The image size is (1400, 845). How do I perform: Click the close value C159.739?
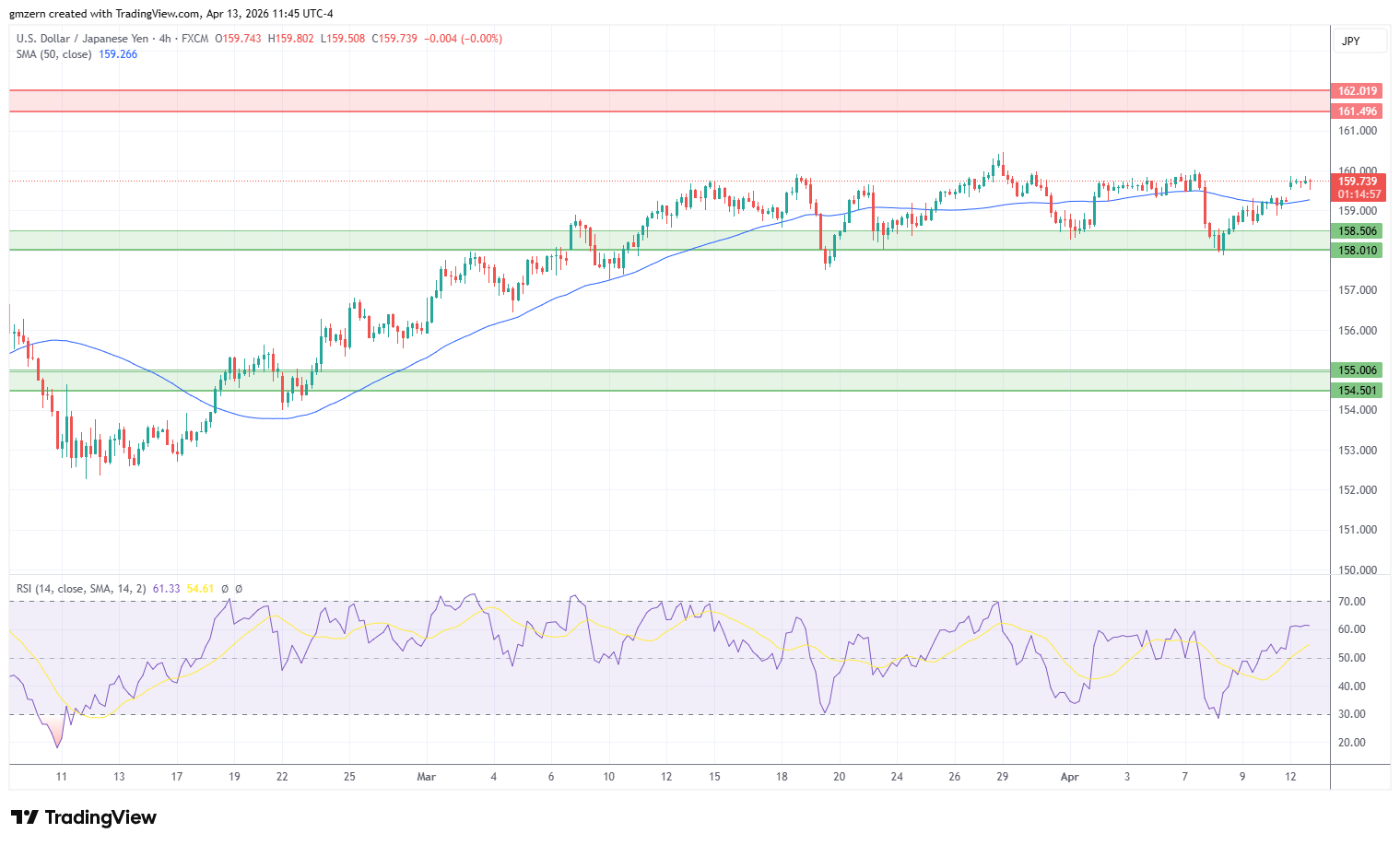394,39
